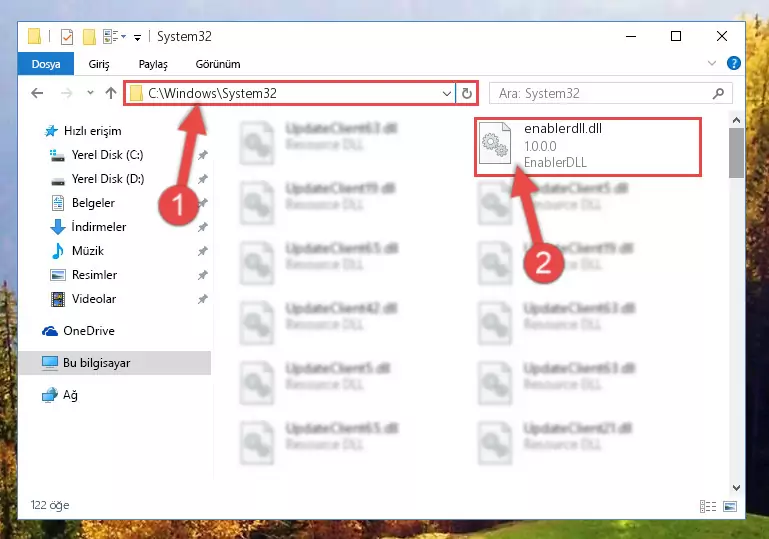
Task: Select OneDrive in navigation pane
Action: 89,331
